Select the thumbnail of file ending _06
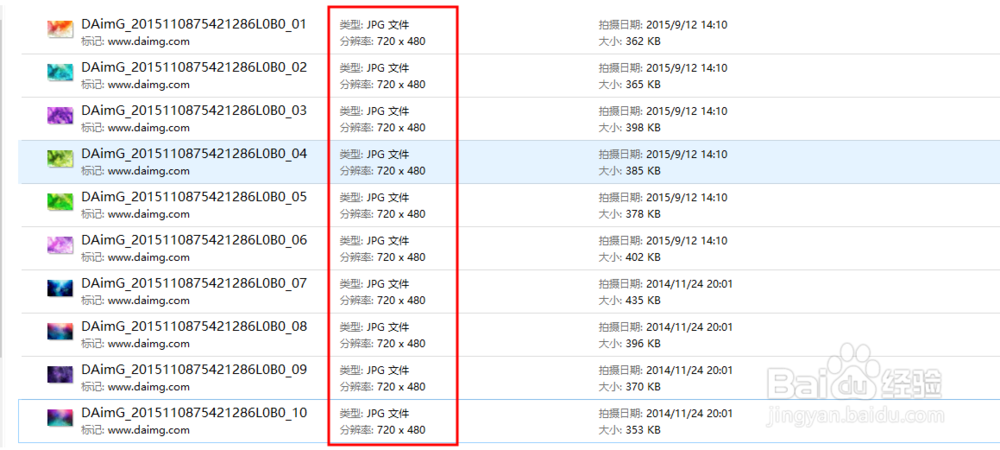 click(x=61, y=245)
